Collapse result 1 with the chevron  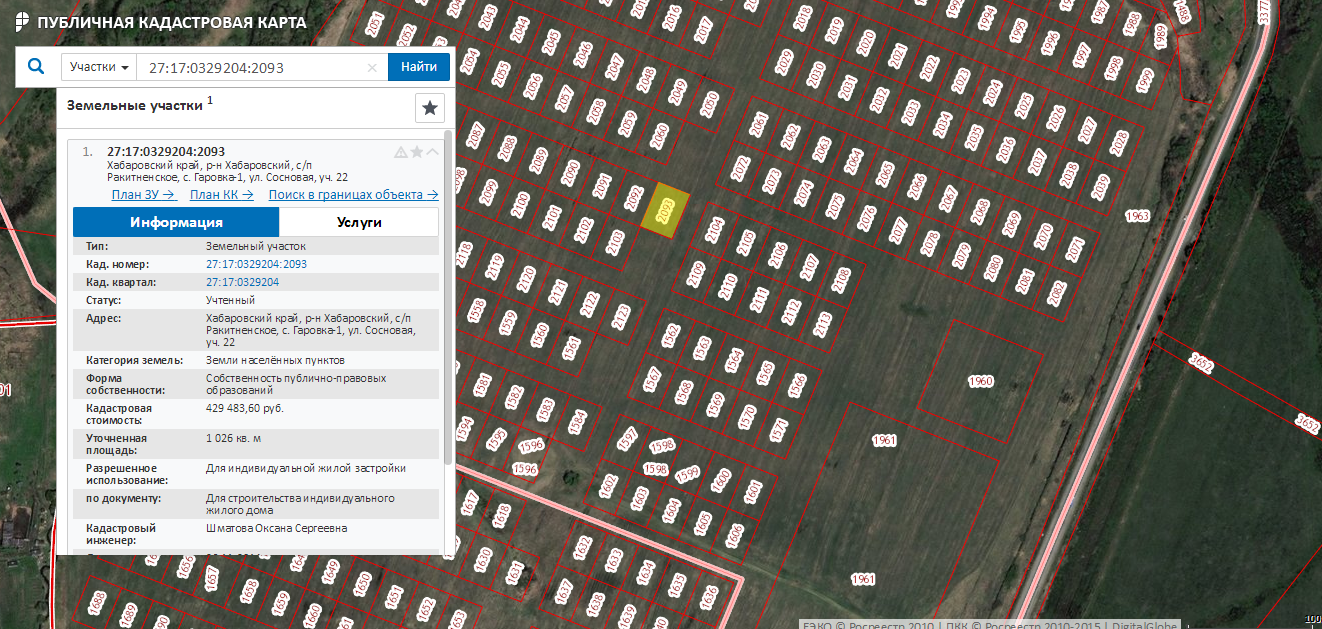(432, 152)
